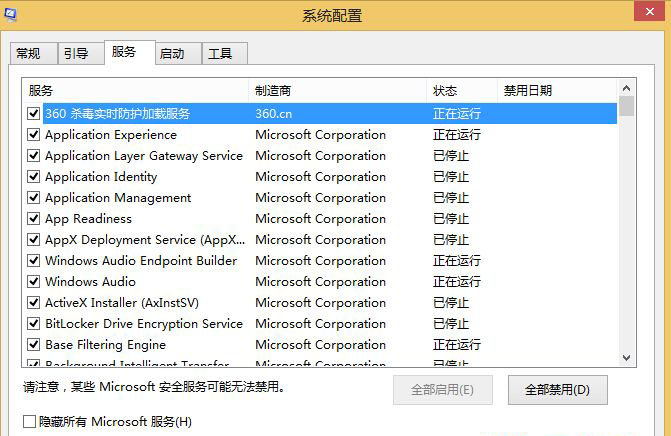Uncheck App Readiness checkbox
The height and width of the screenshot is (436, 671).
33,218
